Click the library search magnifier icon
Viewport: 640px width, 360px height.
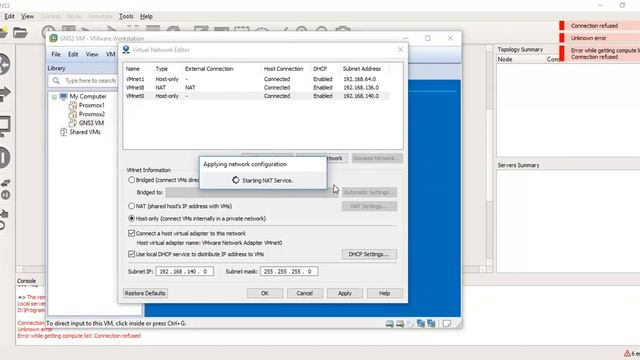click(56, 81)
